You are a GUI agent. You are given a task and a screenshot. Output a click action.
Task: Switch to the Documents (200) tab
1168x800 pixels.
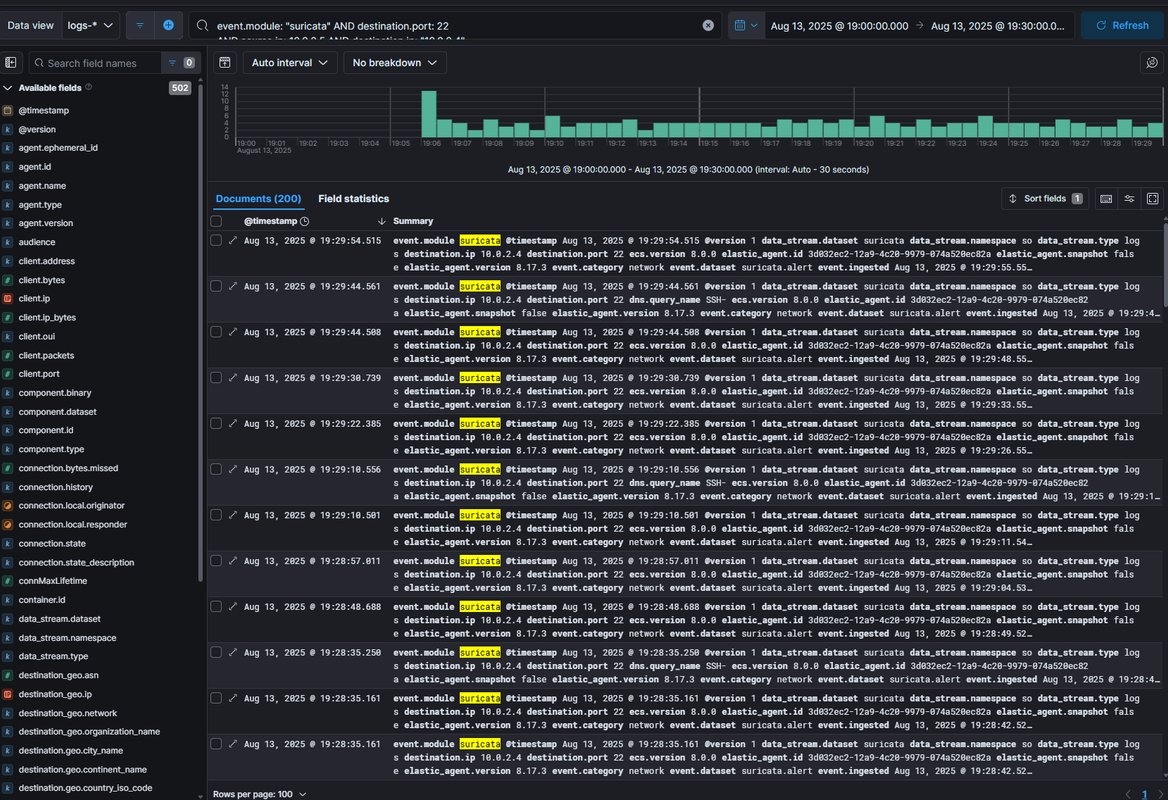point(258,199)
